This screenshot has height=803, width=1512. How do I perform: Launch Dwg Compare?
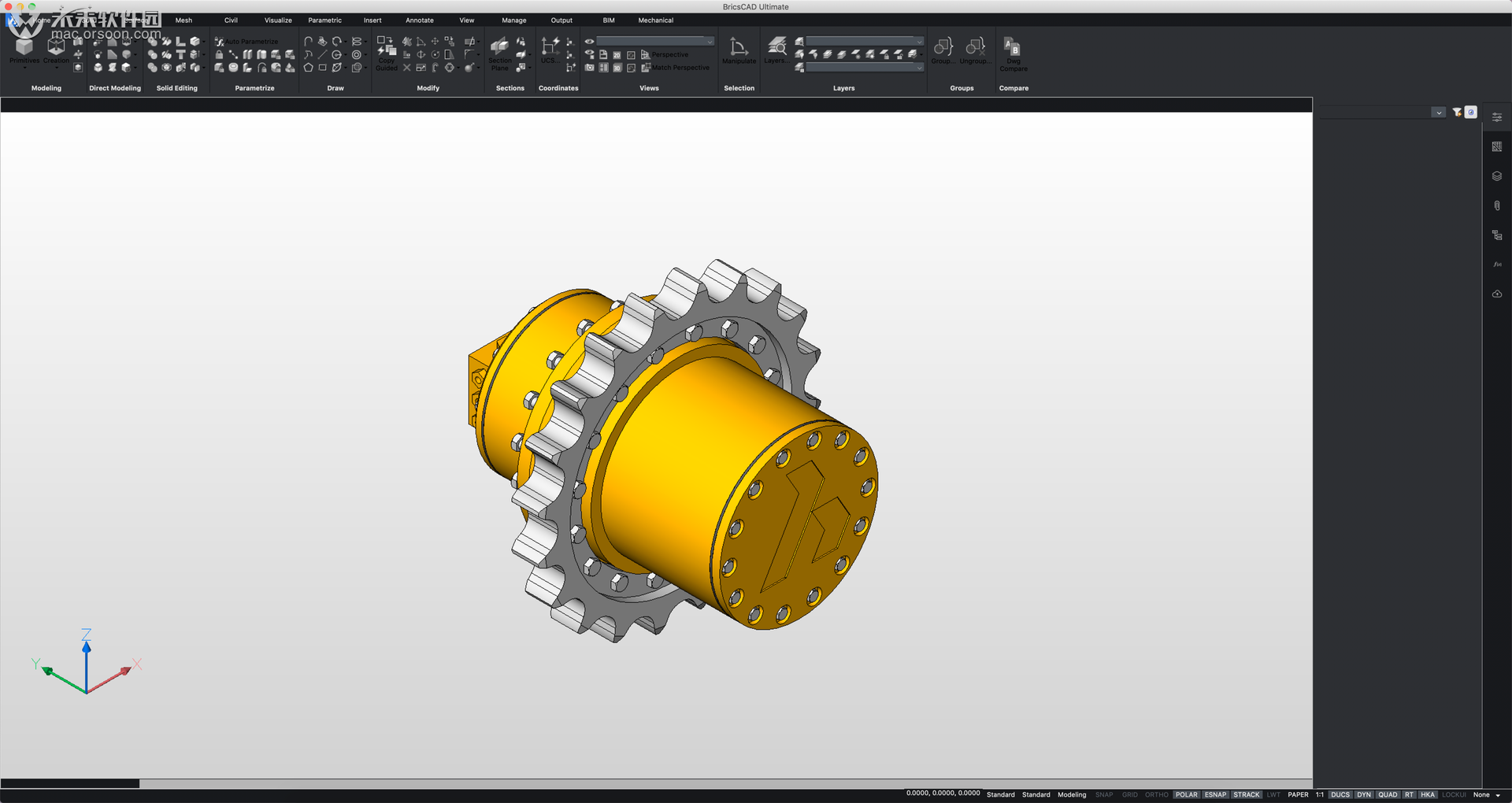[1014, 54]
